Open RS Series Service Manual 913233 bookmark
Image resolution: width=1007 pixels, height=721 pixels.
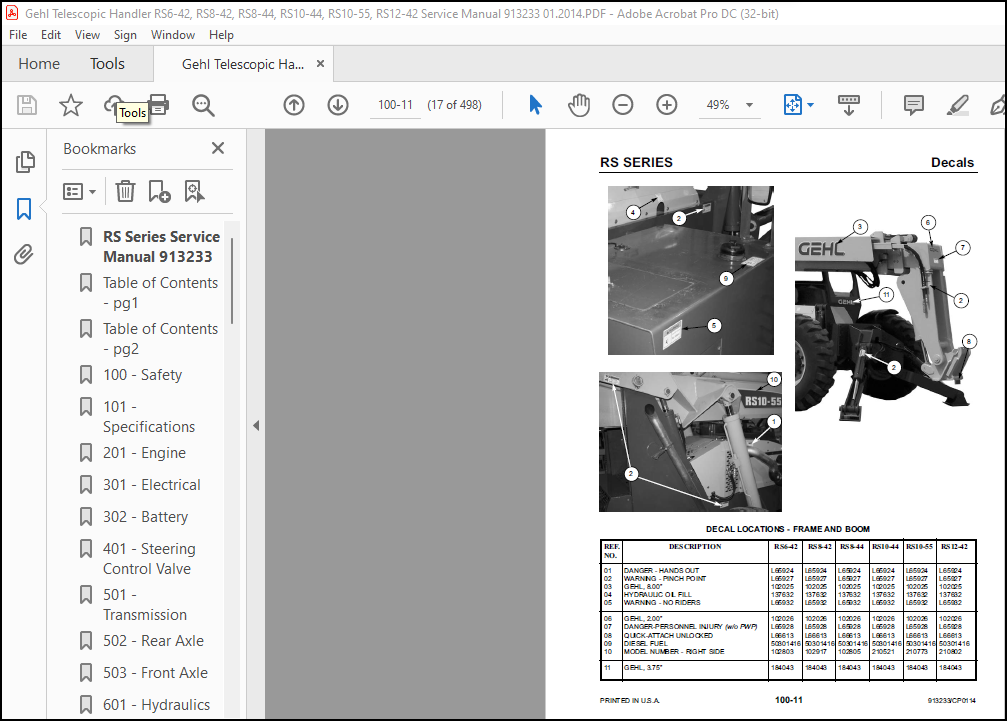pos(161,247)
